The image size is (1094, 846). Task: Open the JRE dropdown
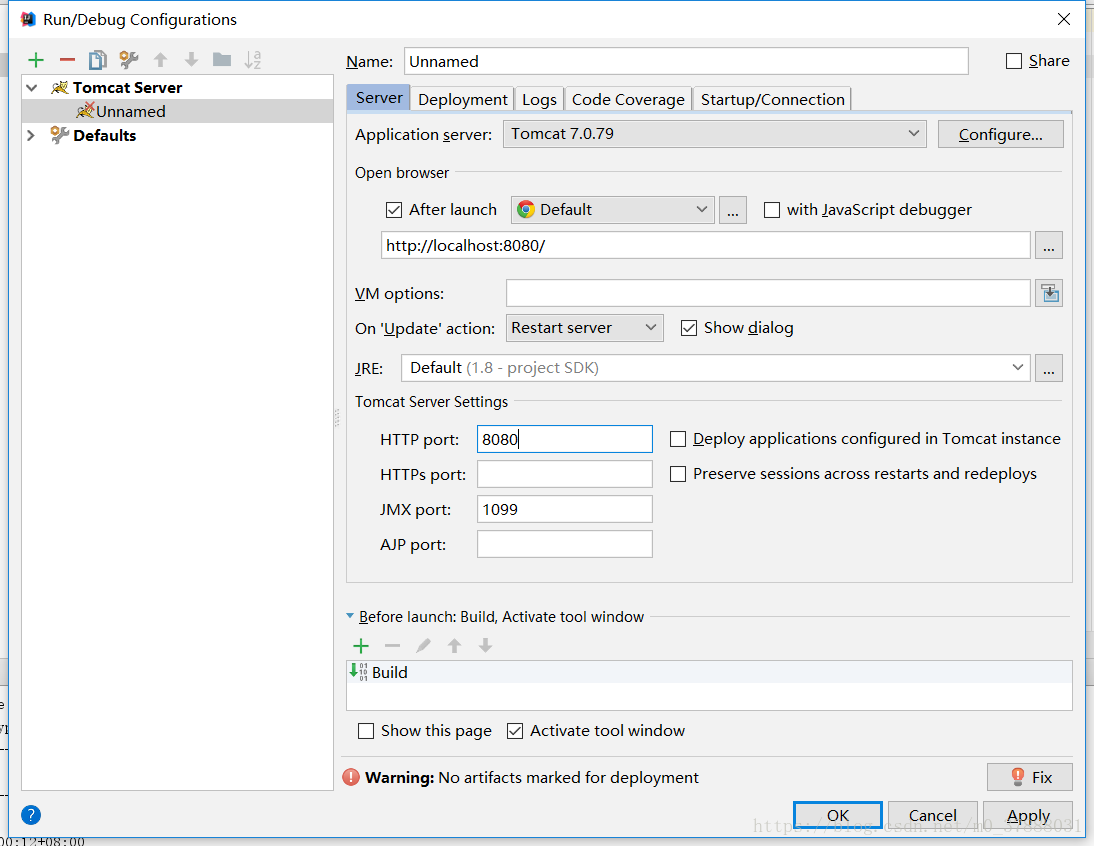(715, 368)
